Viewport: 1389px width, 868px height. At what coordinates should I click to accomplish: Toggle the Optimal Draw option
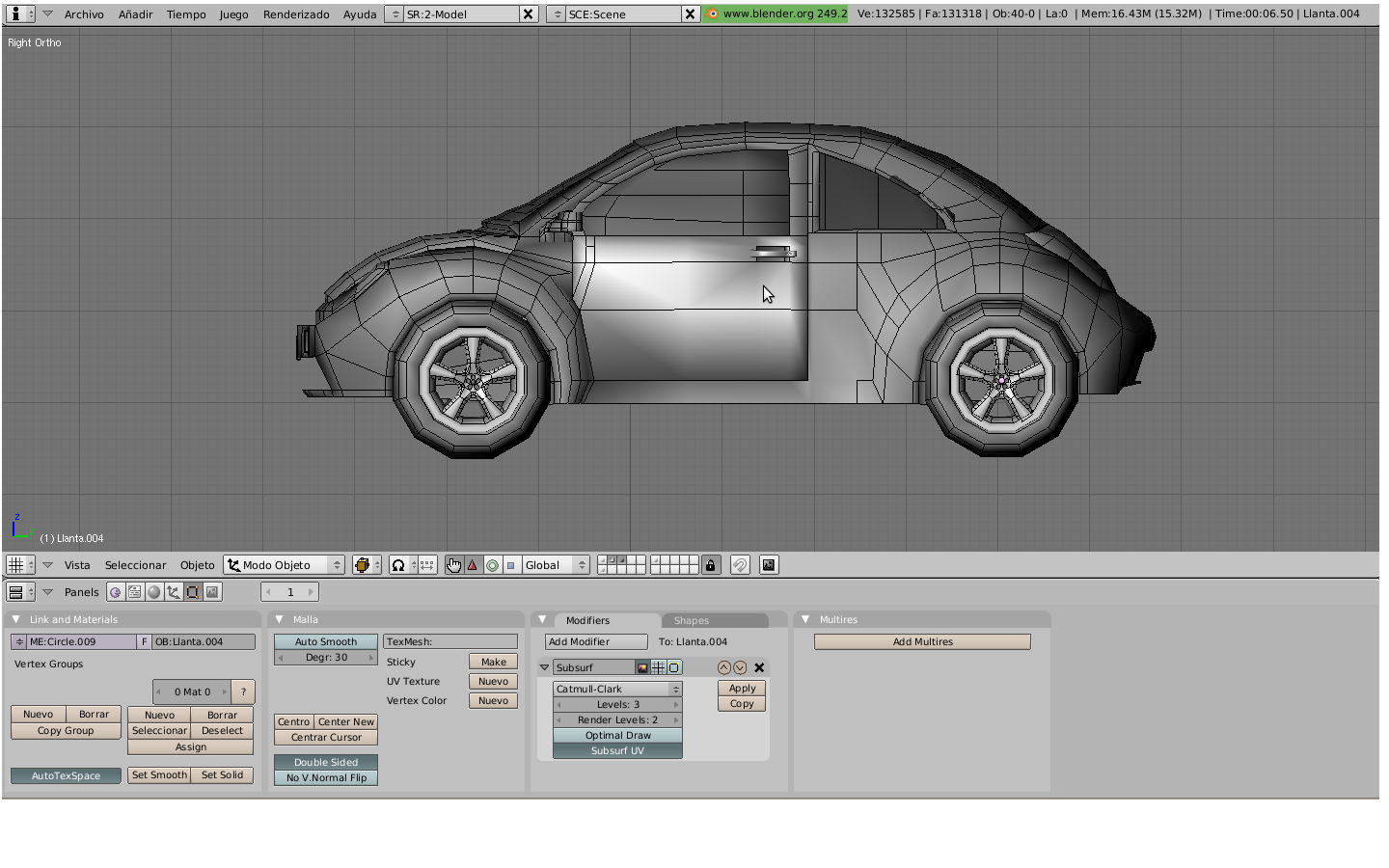tap(617, 735)
